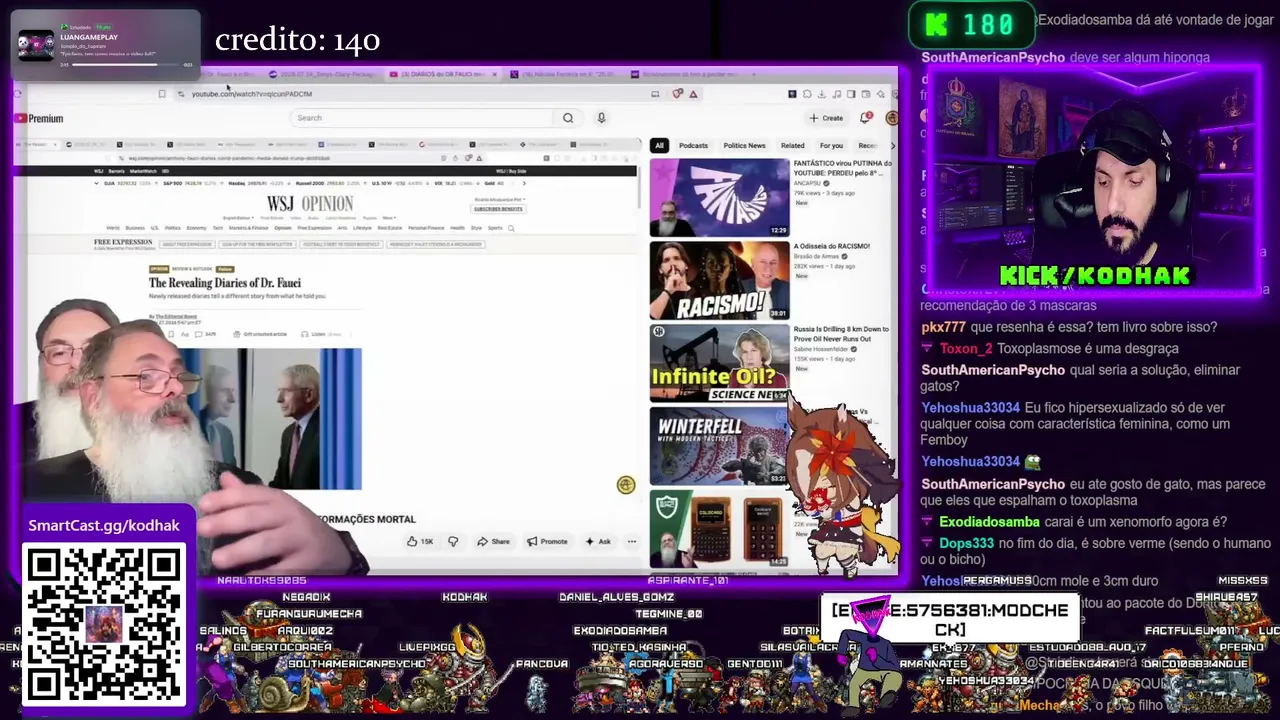Click chat username Dops333
This screenshot has width=1280, height=720.
(x=967, y=543)
